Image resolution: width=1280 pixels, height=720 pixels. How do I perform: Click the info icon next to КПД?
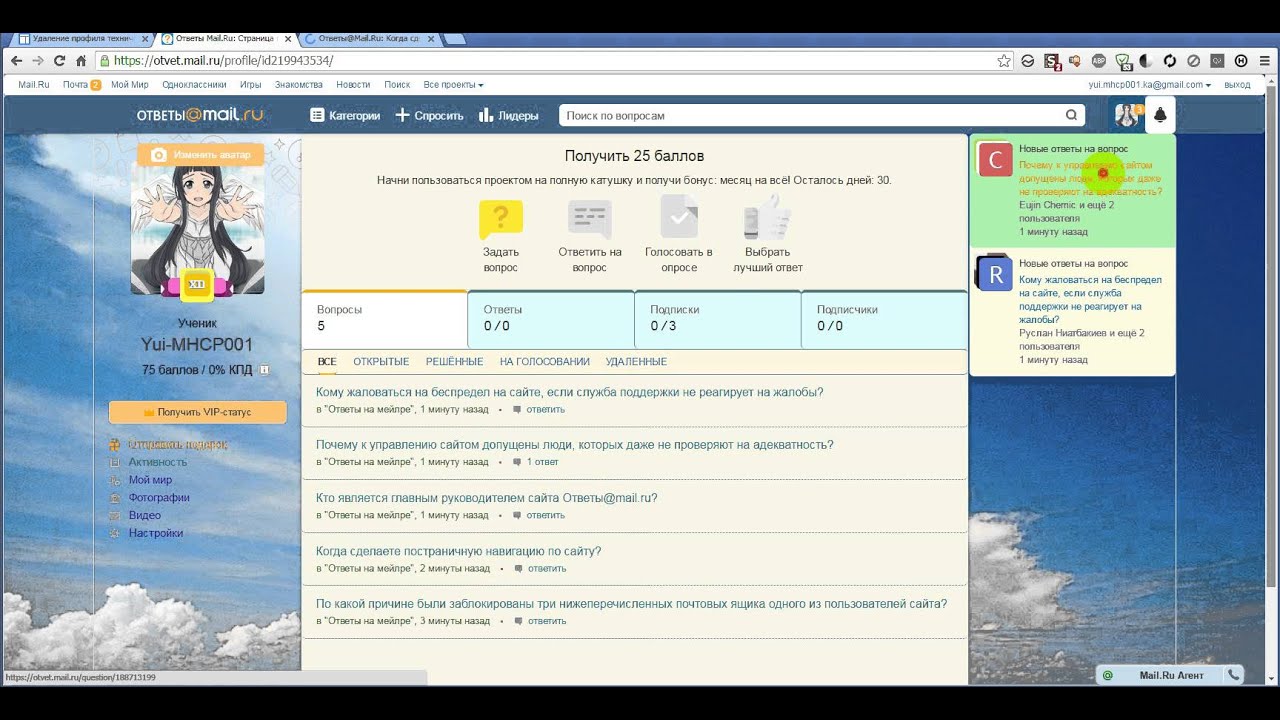(264, 370)
